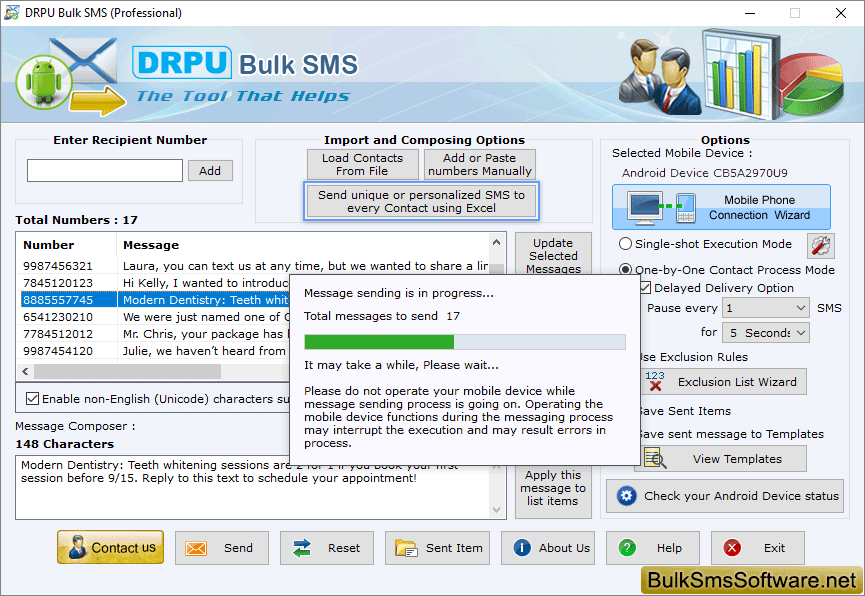Click Update Selected Messages

[553, 255]
